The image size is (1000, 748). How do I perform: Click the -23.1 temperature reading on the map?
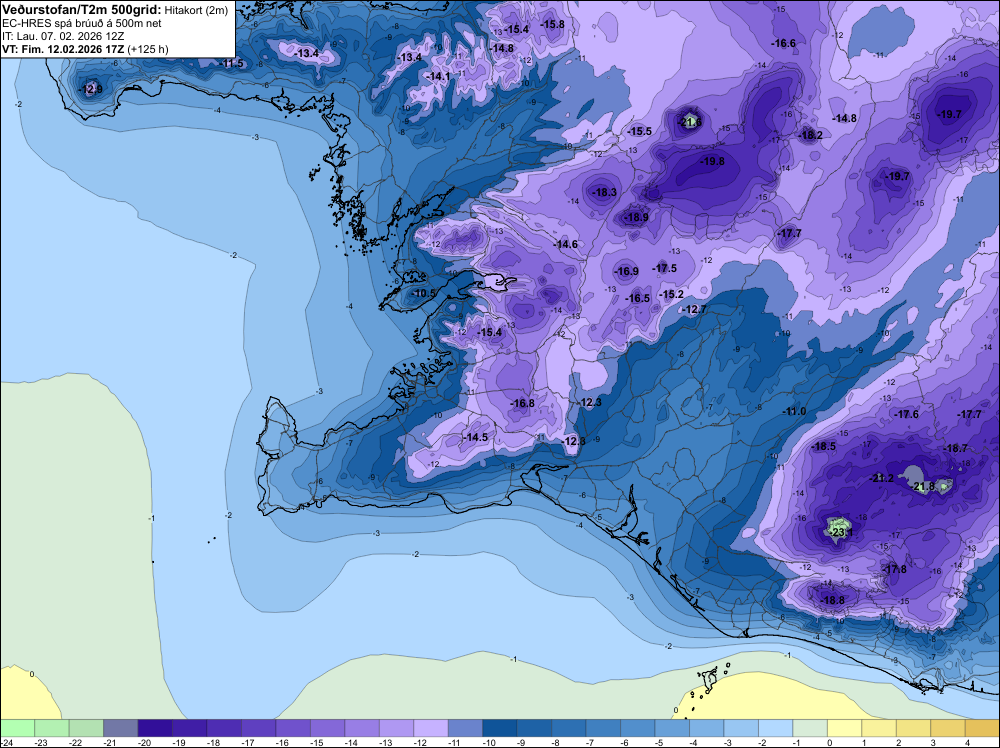(x=842, y=532)
